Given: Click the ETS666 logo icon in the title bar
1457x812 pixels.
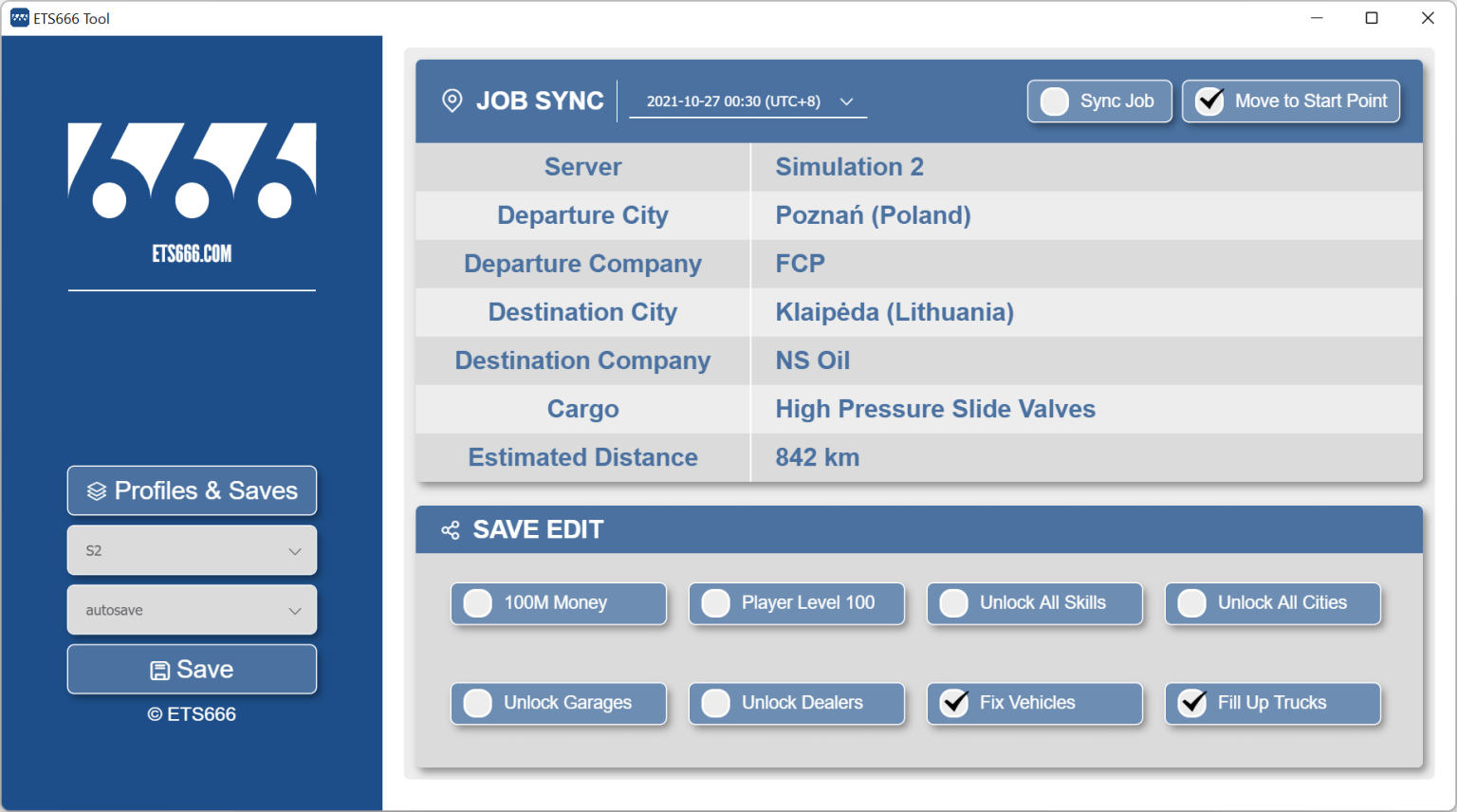Looking at the screenshot, I should (x=18, y=17).
